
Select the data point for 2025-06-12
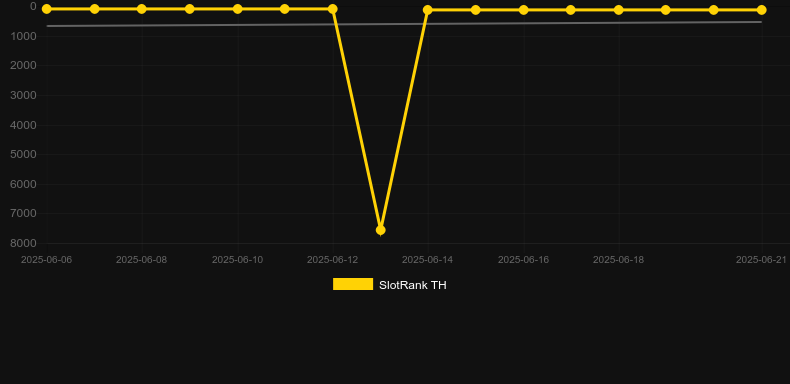[333, 9]
